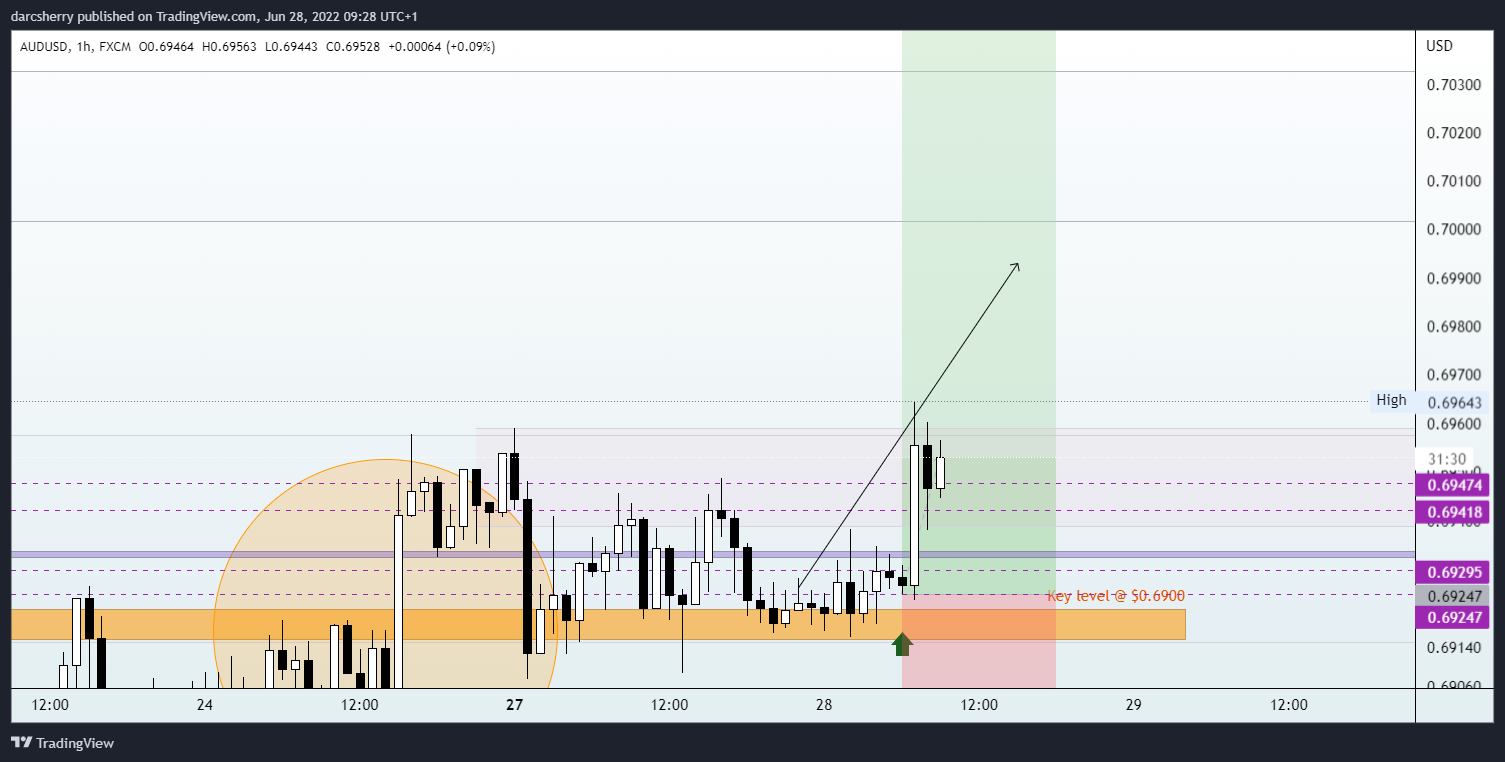Click the 0.70300 price axis label
This screenshot has width=1505, height=762.
[x=1452, y=84]
